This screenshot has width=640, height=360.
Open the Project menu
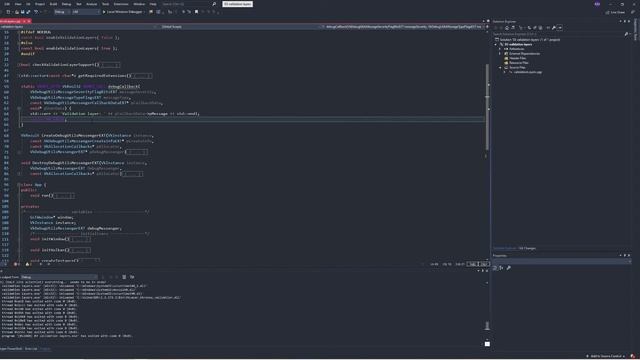40,4
